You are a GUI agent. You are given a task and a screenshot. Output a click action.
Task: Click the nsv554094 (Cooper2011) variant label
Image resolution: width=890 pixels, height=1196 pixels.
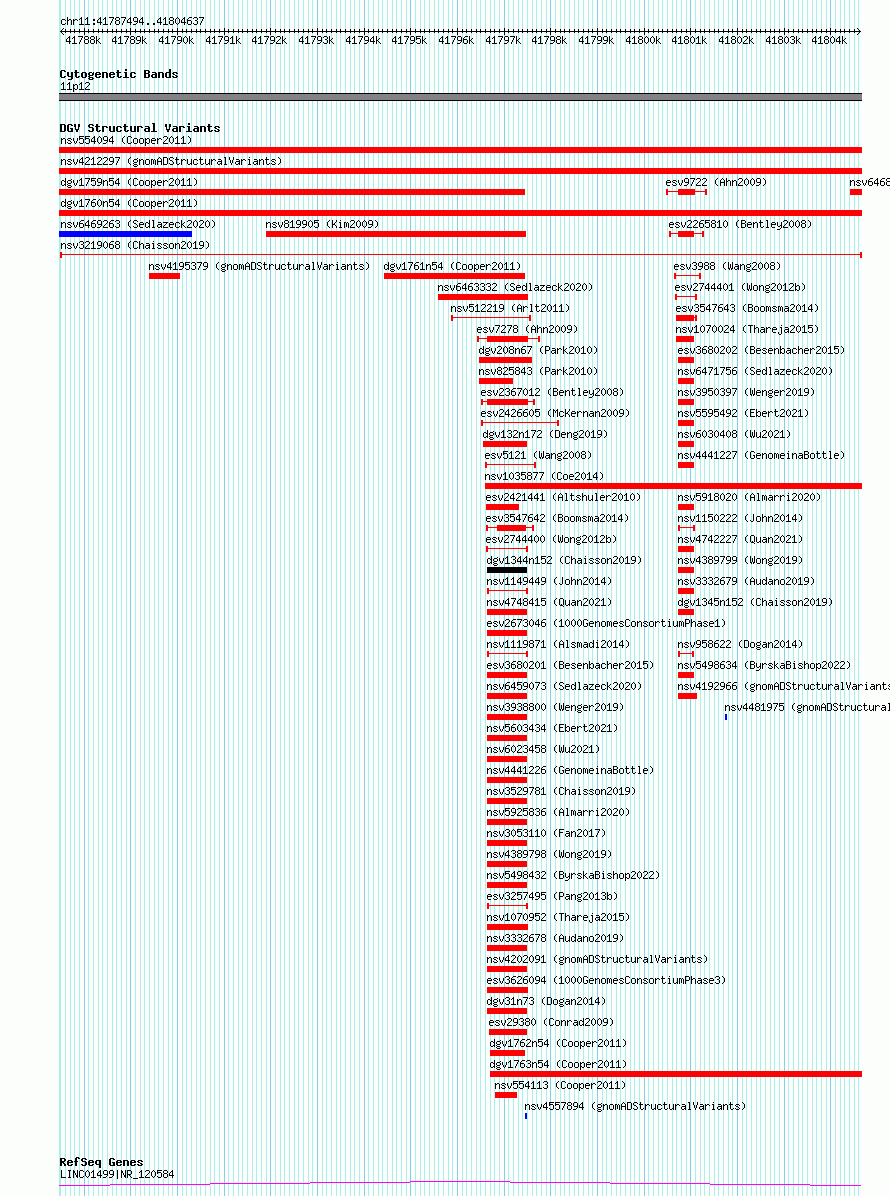tap(126, 140)
